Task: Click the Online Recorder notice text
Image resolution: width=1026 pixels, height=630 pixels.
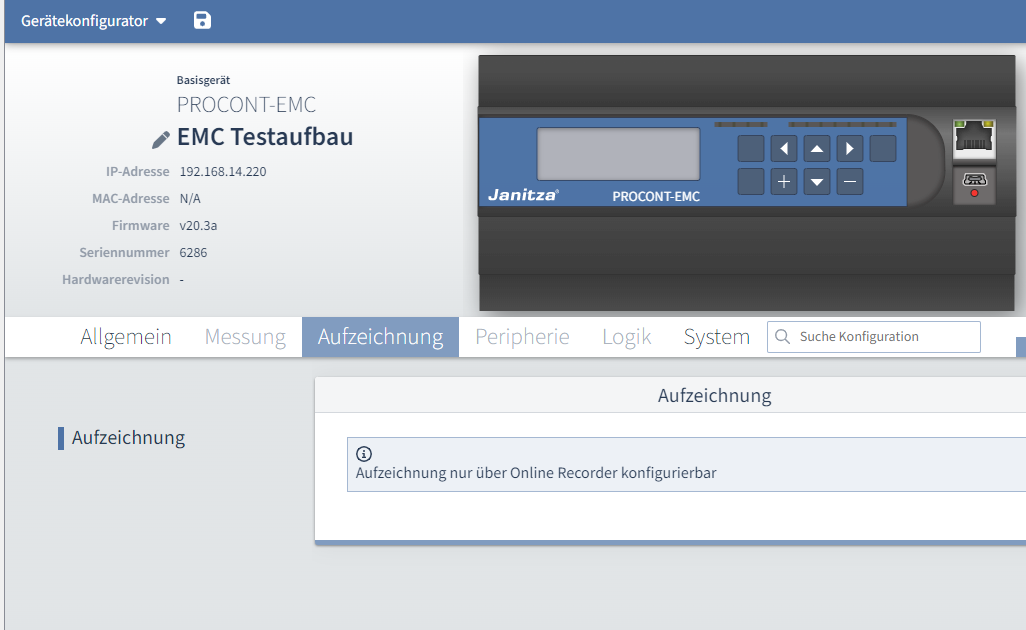Action: point(536,473)
